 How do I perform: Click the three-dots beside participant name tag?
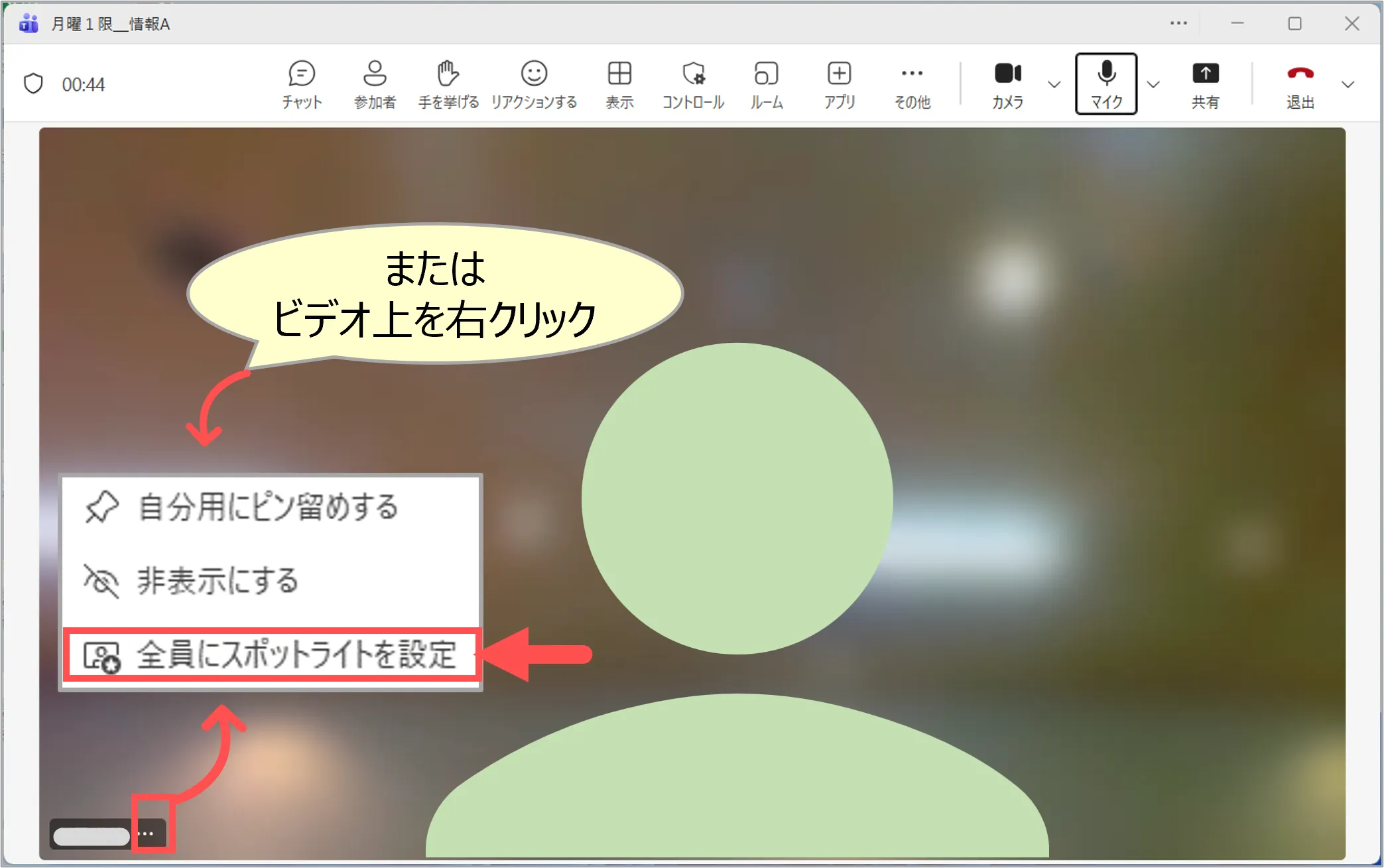(x=147, y=834)
